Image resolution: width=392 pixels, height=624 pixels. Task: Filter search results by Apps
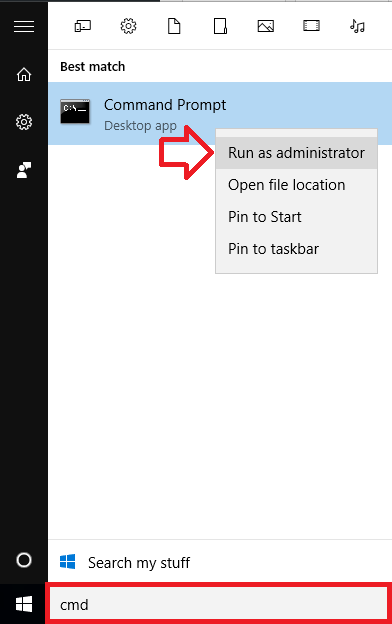[83, 26]
